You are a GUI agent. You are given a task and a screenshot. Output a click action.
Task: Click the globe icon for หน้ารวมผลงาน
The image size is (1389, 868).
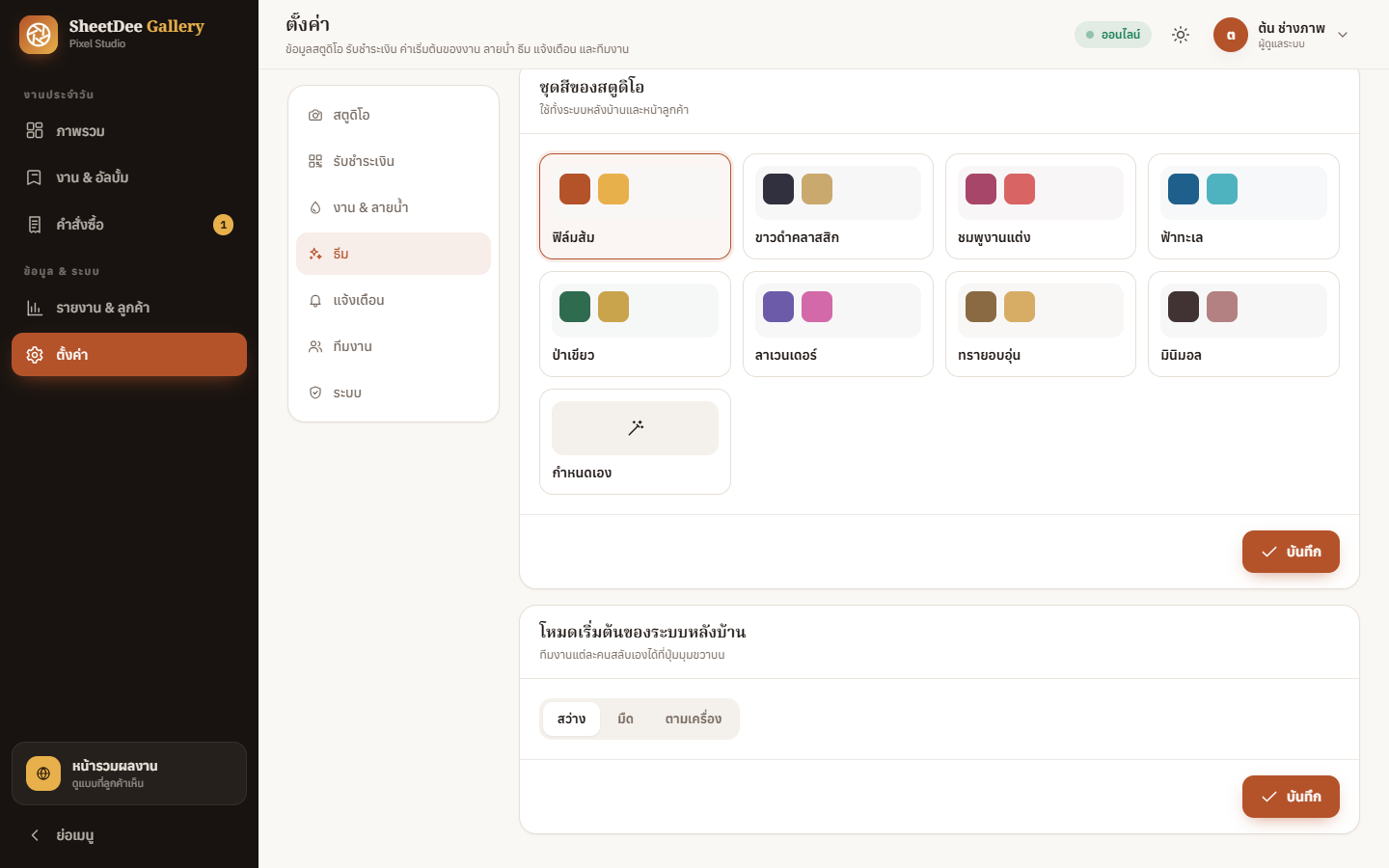(x=43, y=773)
